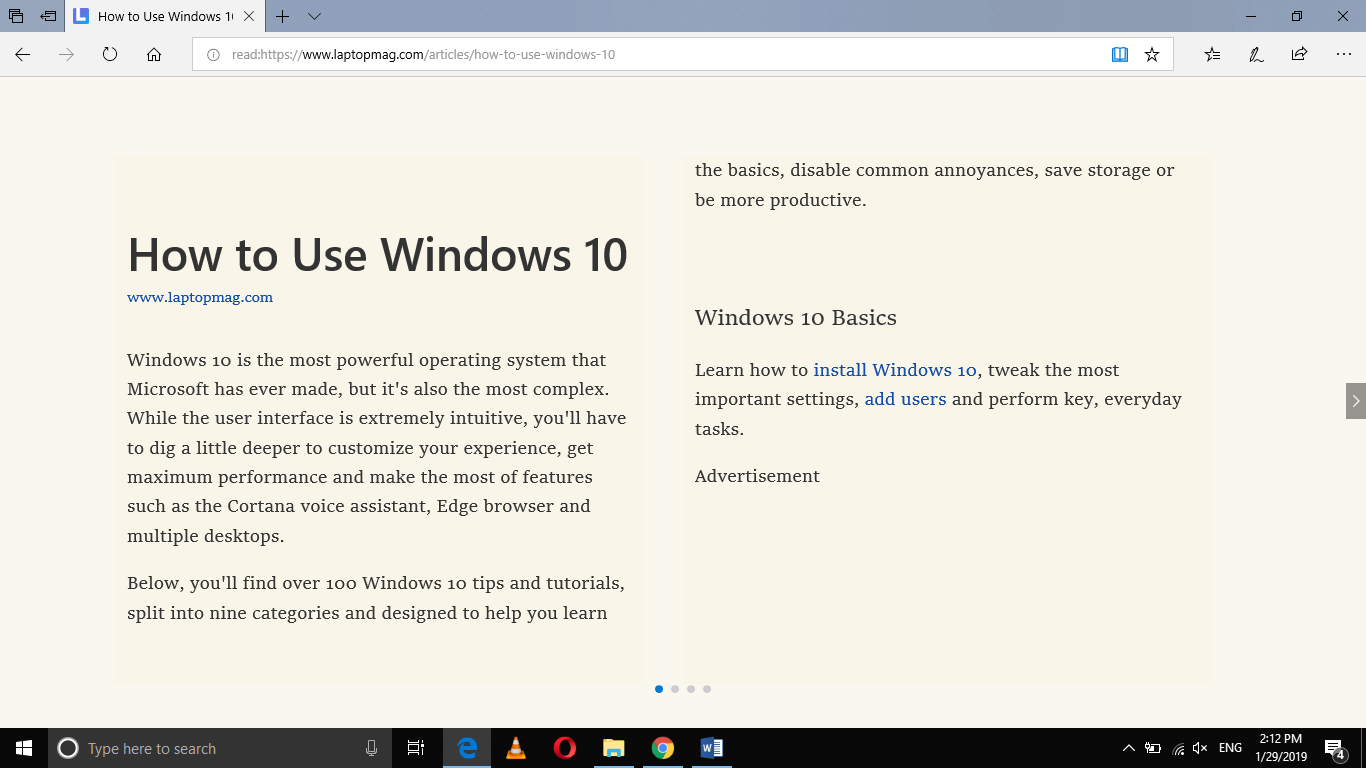Launch Google Chrome from taskbar
The width and height of the screenshot is (1366, 768).
(x=663, y=748)
